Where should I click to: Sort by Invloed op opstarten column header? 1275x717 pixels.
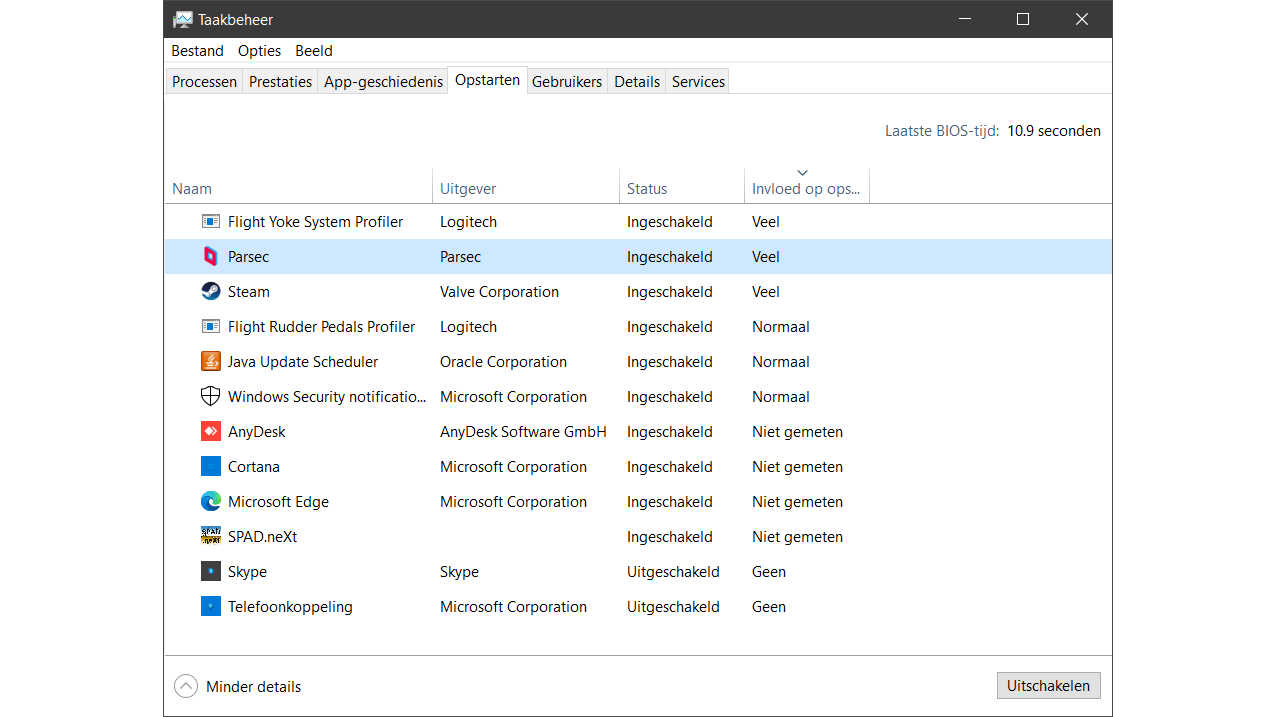tap(805, 188)
